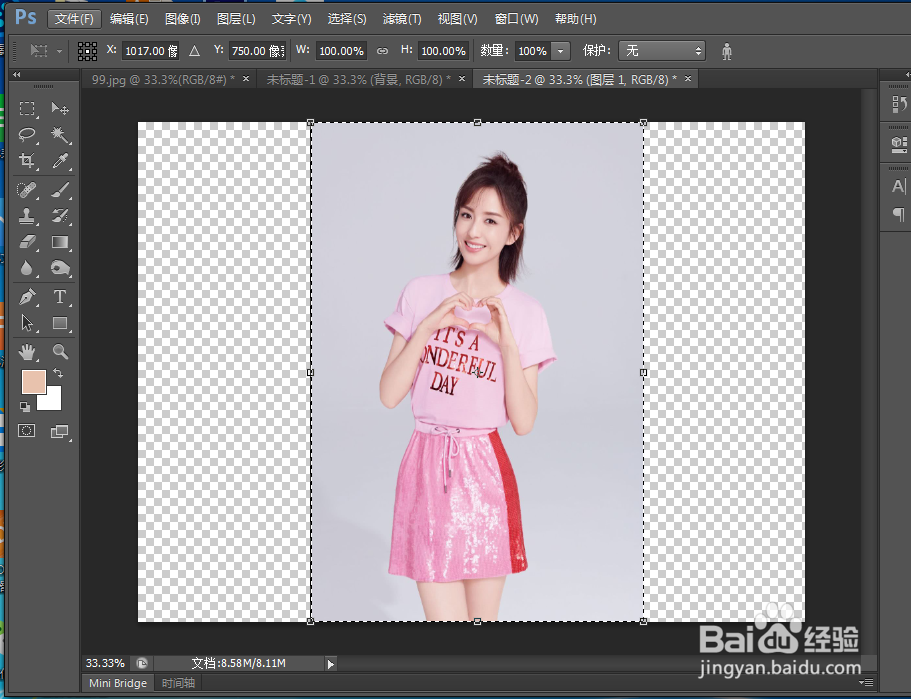911x699 pixels.
Task: Toggle relative positioning triangle in options bar
Action: click(195, 51)
